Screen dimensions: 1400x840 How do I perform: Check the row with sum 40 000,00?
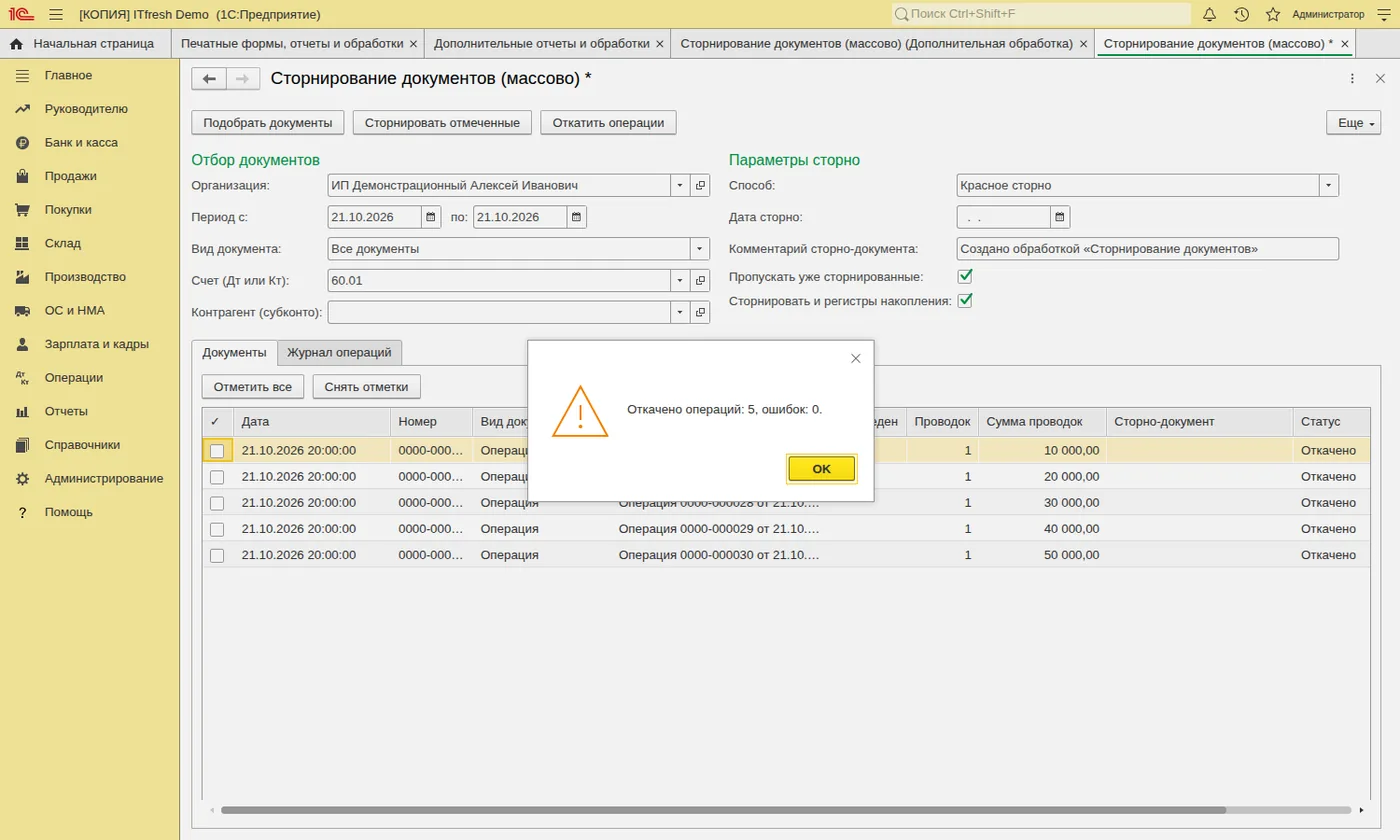(x=217, y=529)
